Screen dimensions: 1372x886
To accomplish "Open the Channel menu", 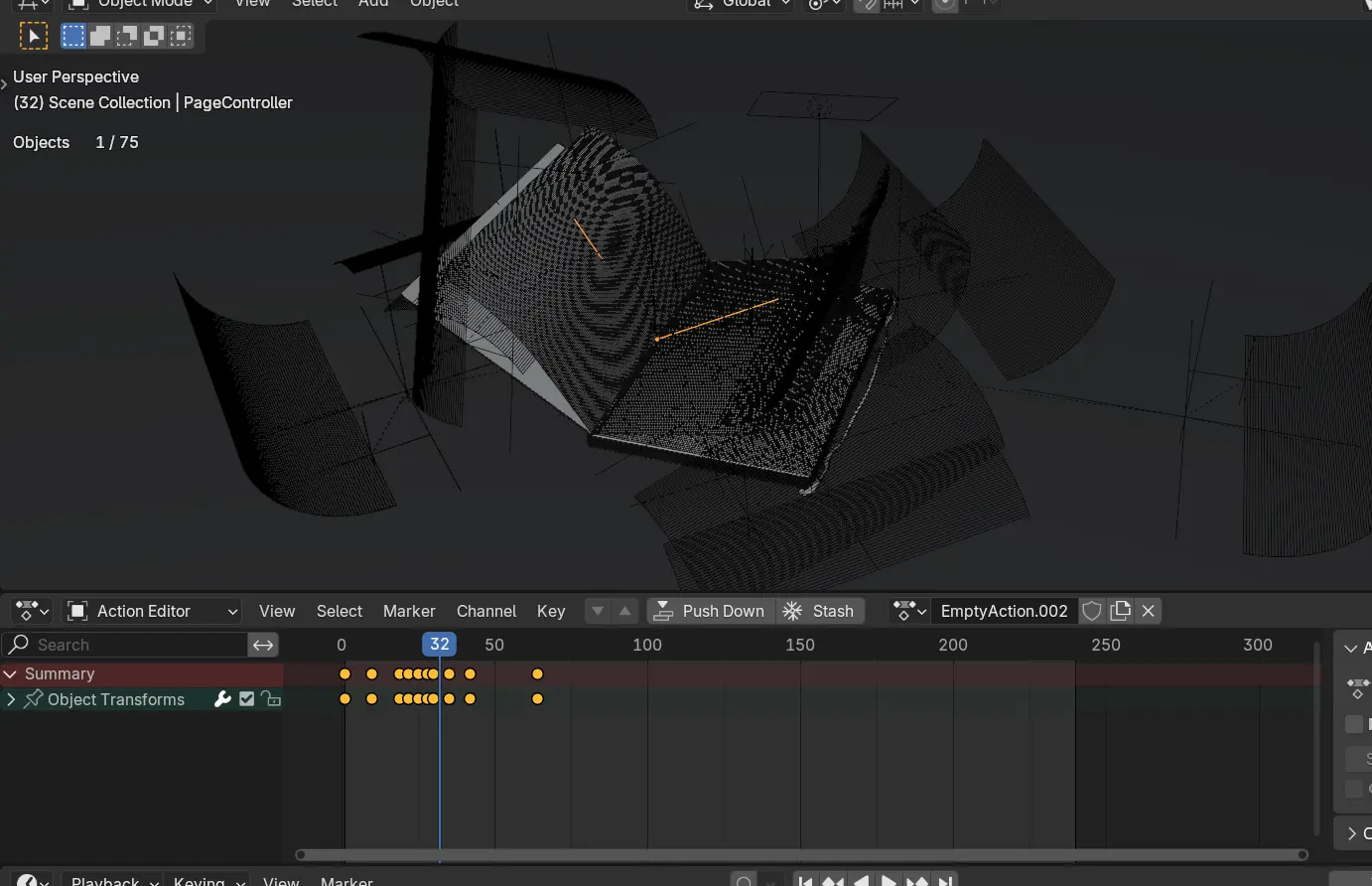I will [x=485, y=611].
